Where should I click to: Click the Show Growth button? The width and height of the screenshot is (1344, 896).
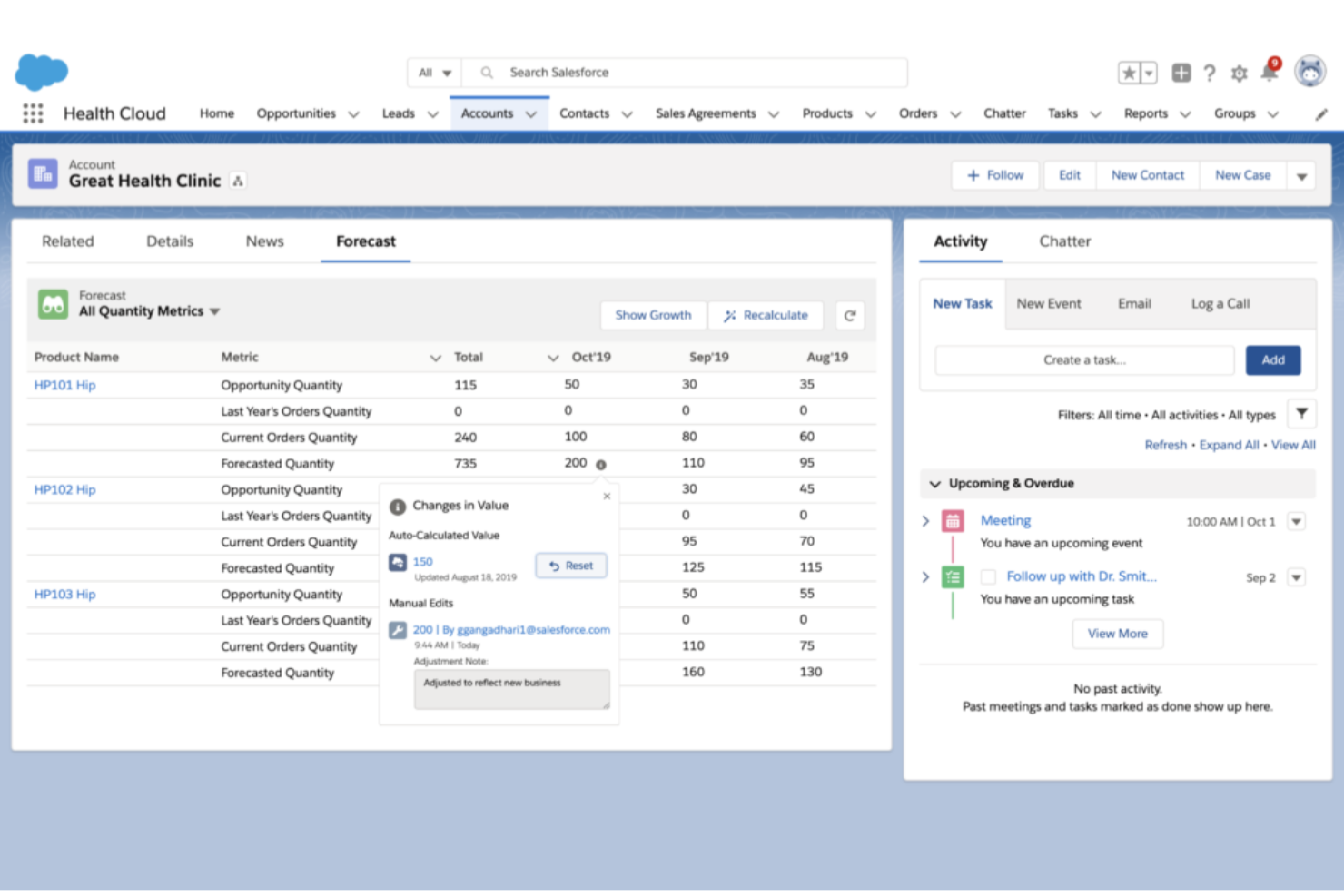coord(653,315)
